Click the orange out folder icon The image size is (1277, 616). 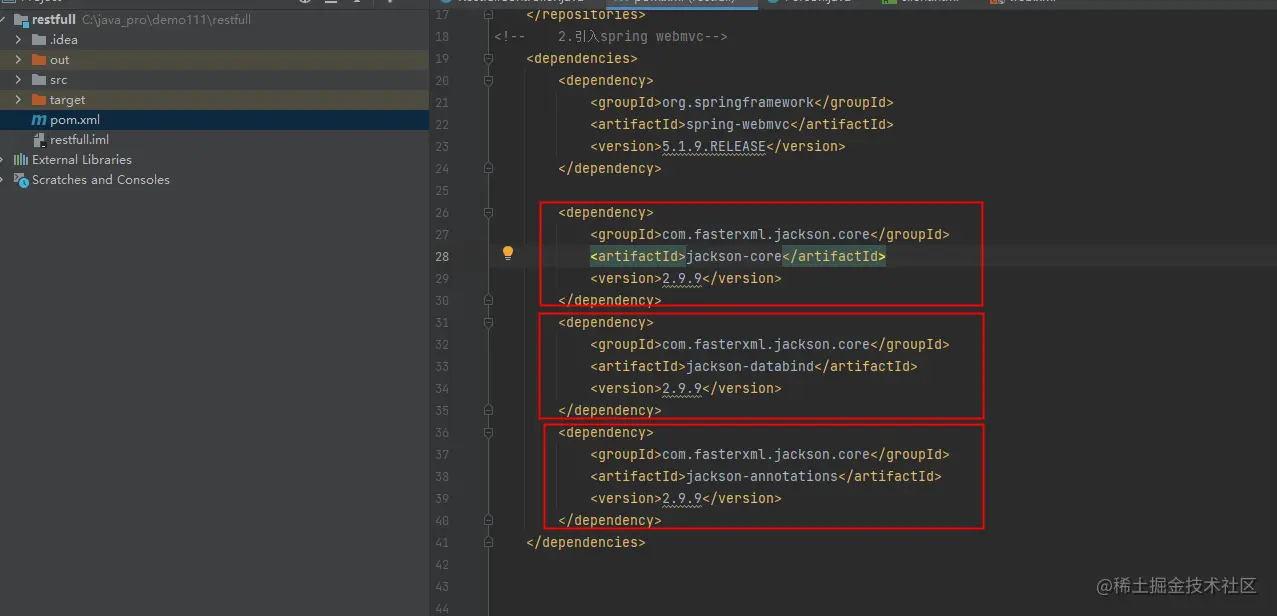[39, 60]
